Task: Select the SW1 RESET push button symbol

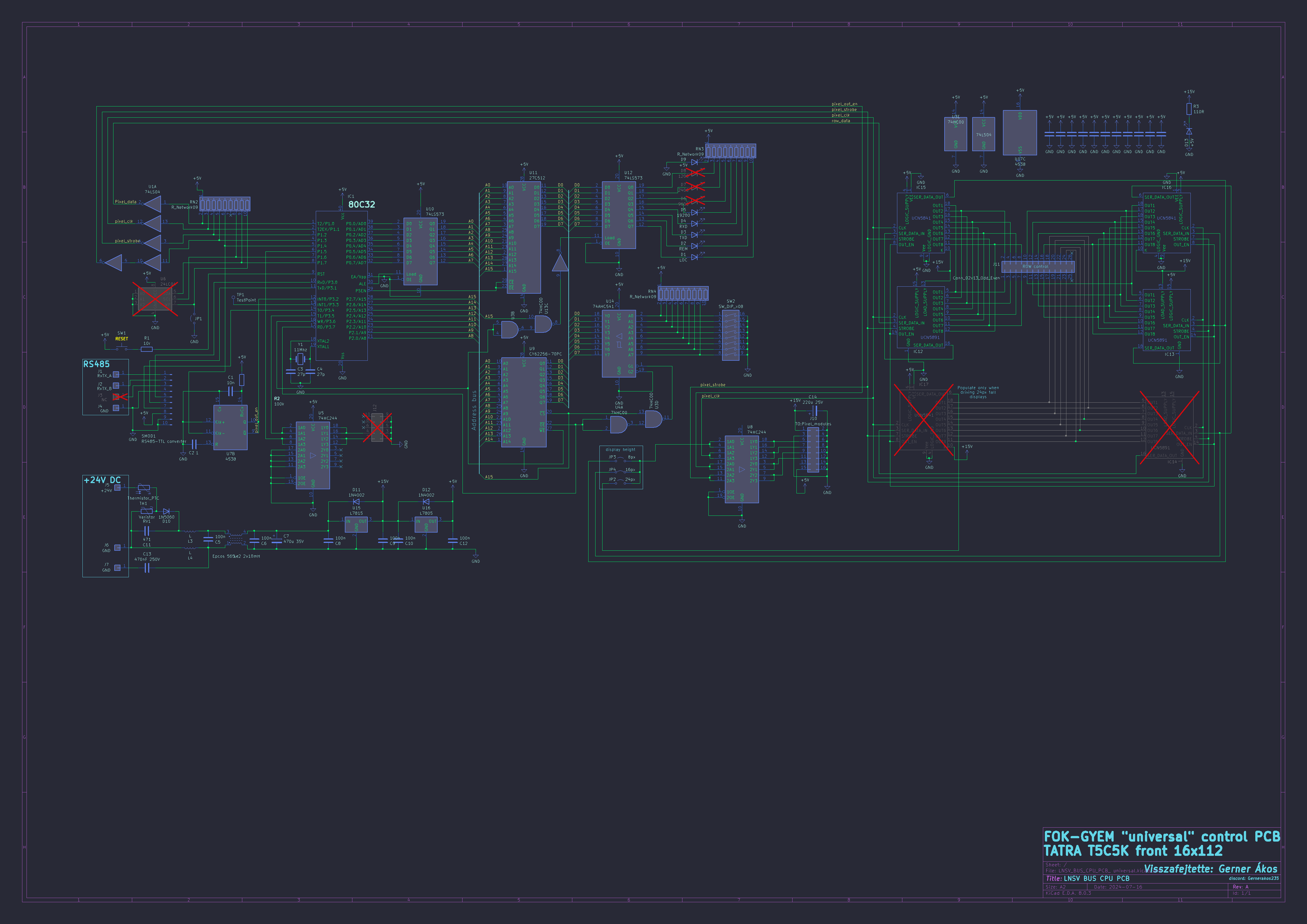Action: (122, 347)
